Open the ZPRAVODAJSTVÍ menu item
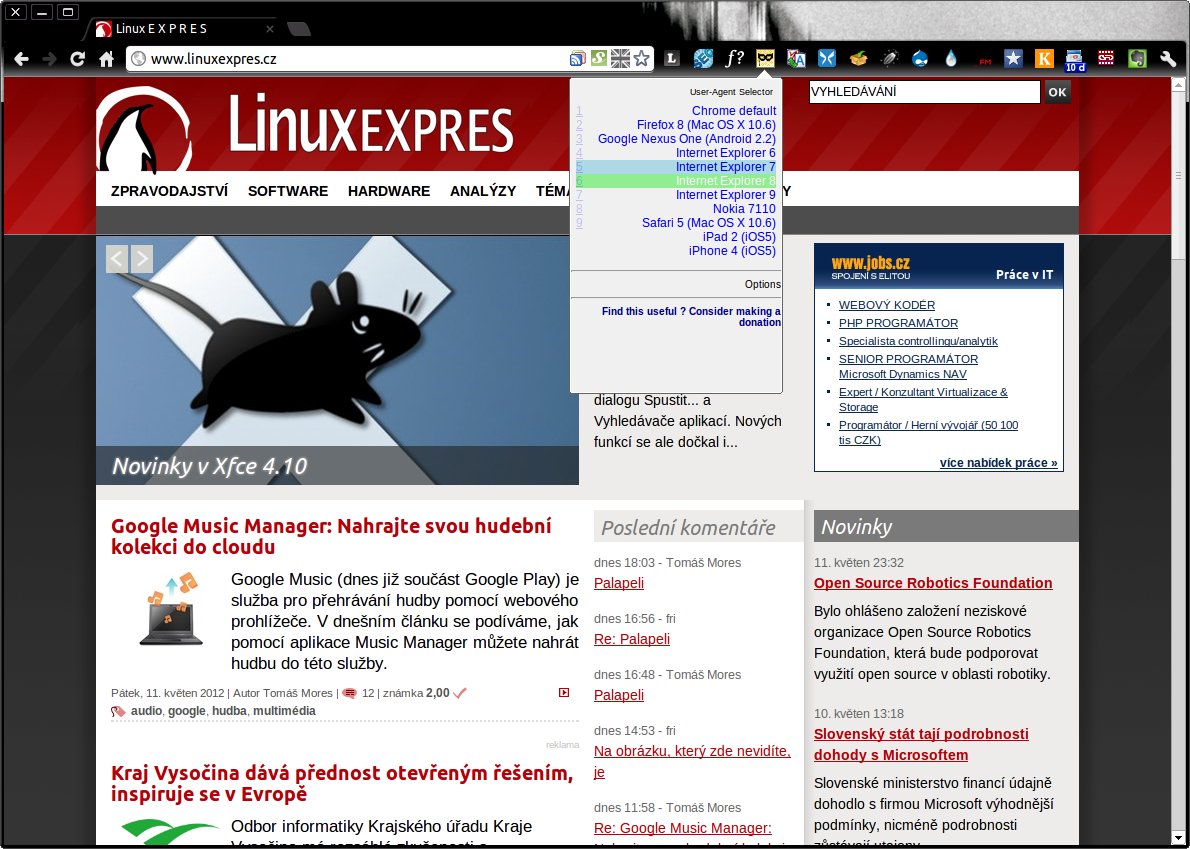The image size is (1190, 849). click(x=169, y=191)
